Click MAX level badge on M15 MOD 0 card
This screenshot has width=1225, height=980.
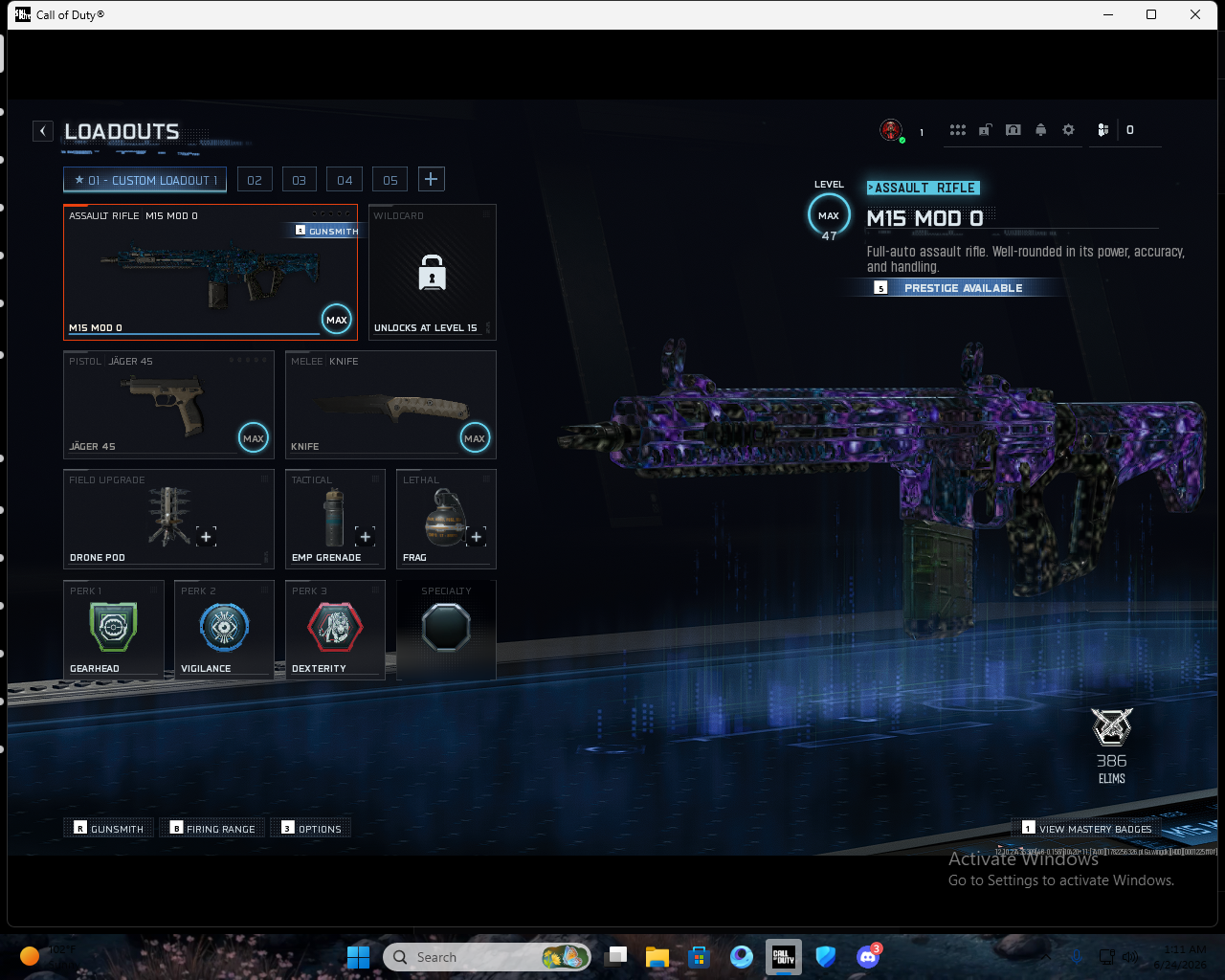coord(337,320)
